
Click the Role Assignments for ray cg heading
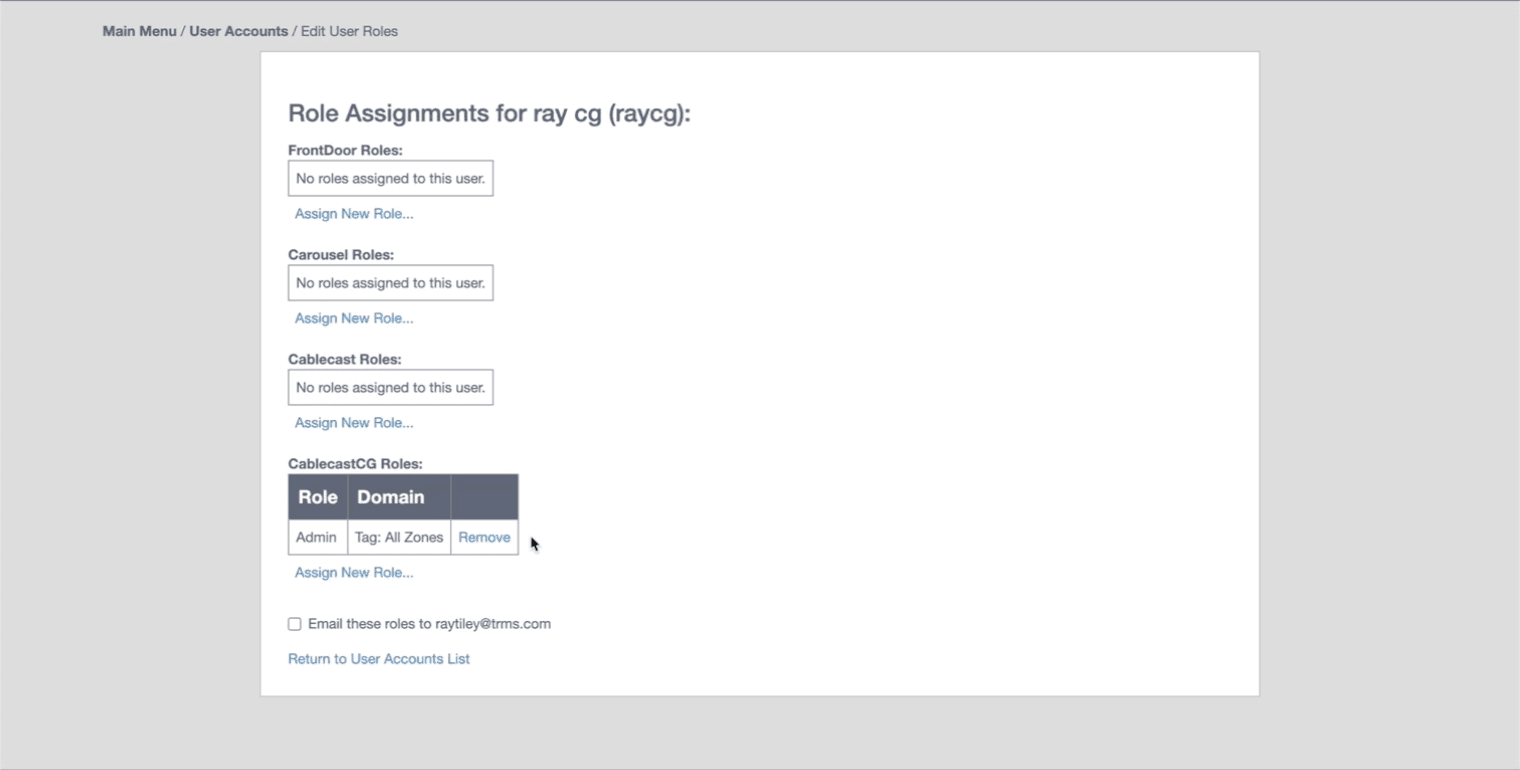coord(489,114)
